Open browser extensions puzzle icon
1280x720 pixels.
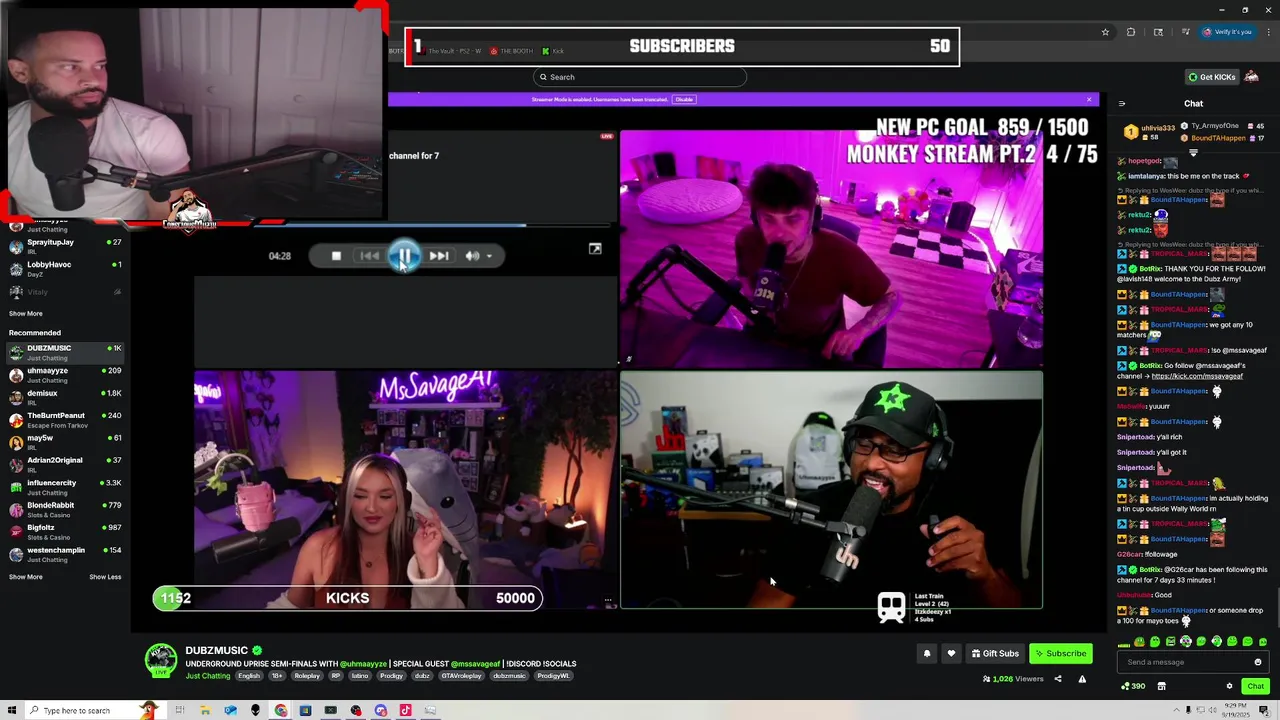(x=1131, y=32)
